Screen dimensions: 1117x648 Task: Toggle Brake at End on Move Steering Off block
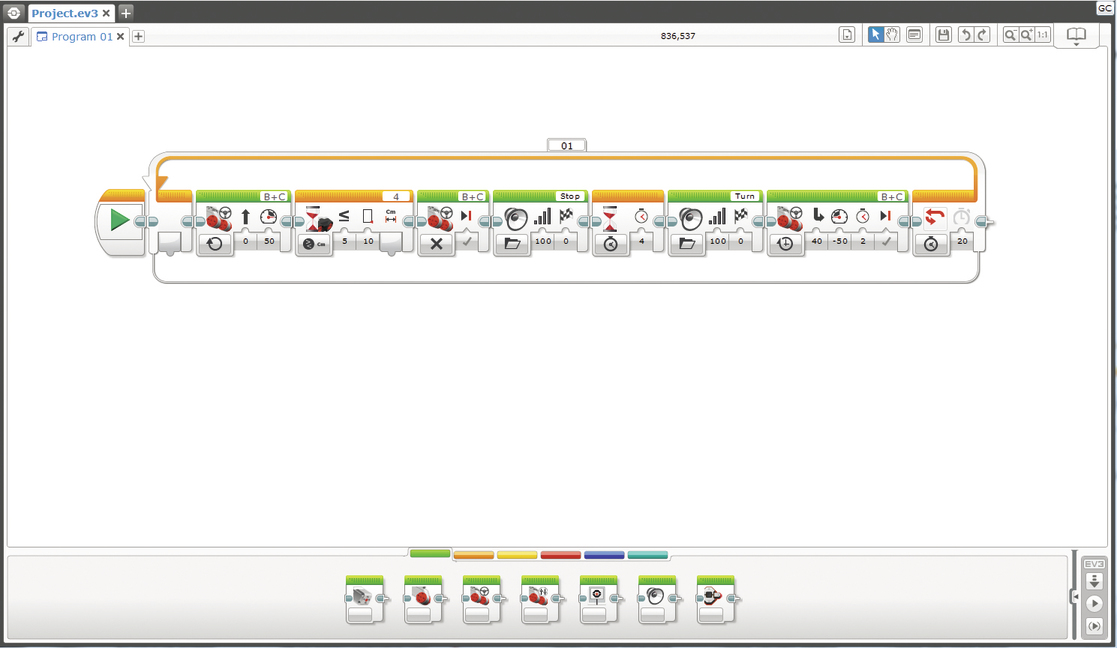tap(466, 243)
